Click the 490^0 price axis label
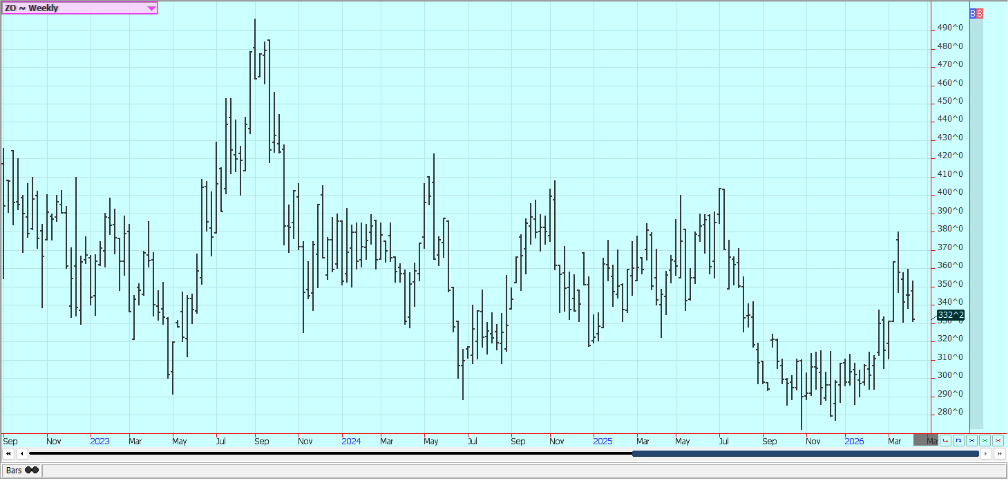Image resolution: width=1008 pixels, height=480 pixels. (949, 28)
